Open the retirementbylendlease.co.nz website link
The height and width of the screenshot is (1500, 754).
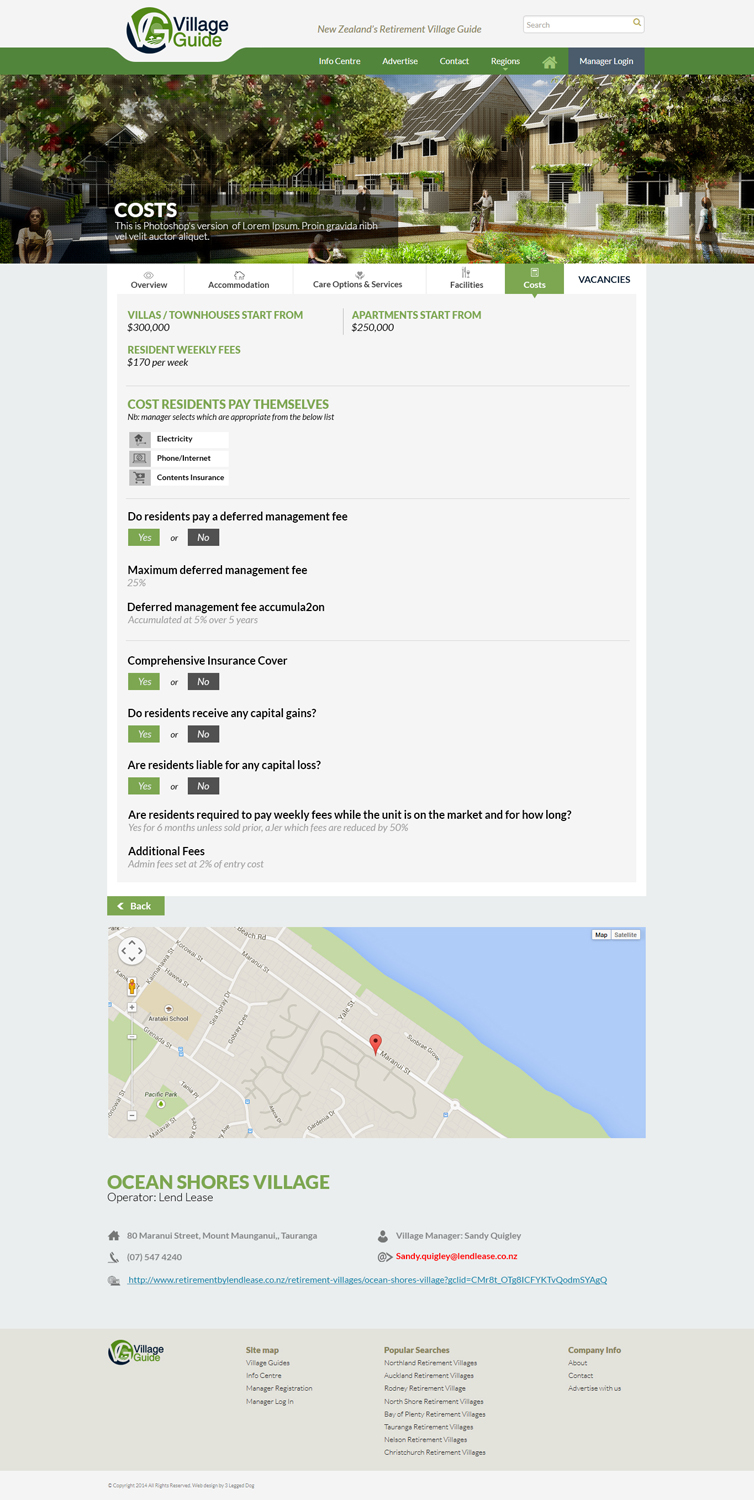[x=367, y=1280]
